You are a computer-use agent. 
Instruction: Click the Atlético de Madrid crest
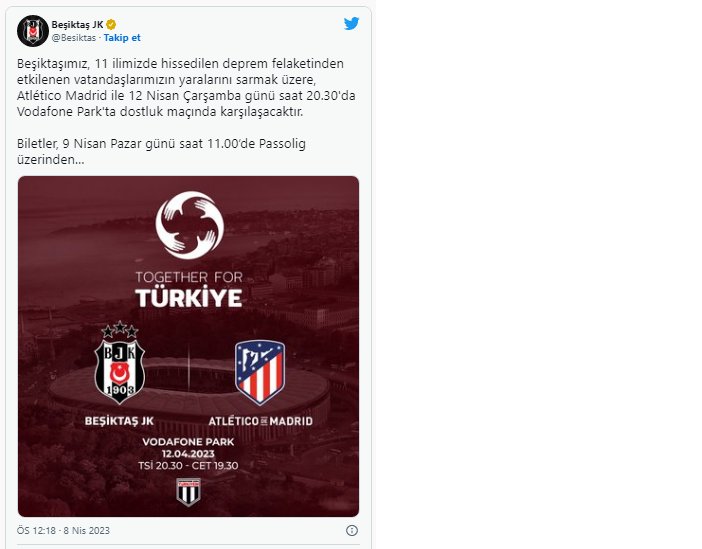tap(260, 372)
